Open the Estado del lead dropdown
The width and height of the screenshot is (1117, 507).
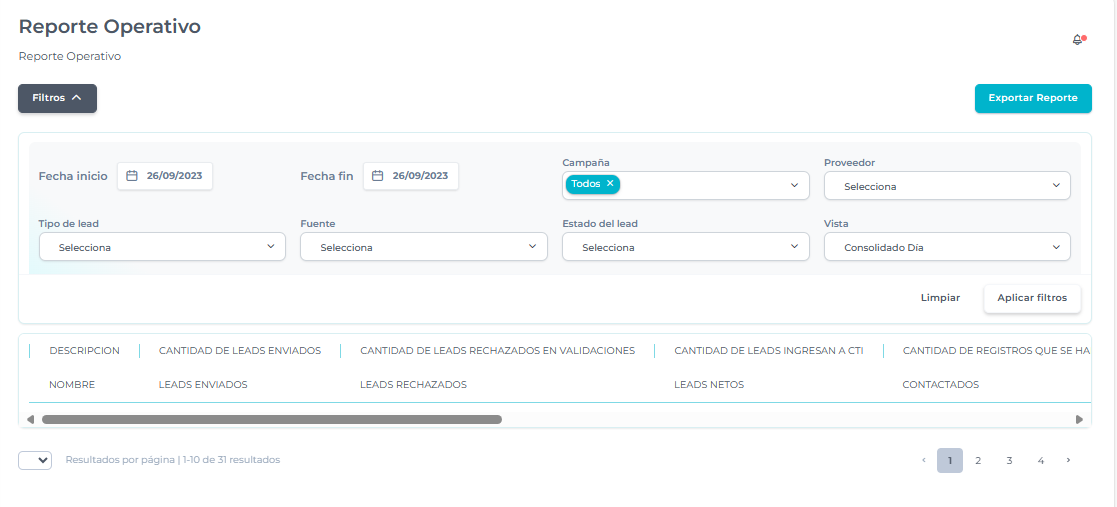(685, 247)
